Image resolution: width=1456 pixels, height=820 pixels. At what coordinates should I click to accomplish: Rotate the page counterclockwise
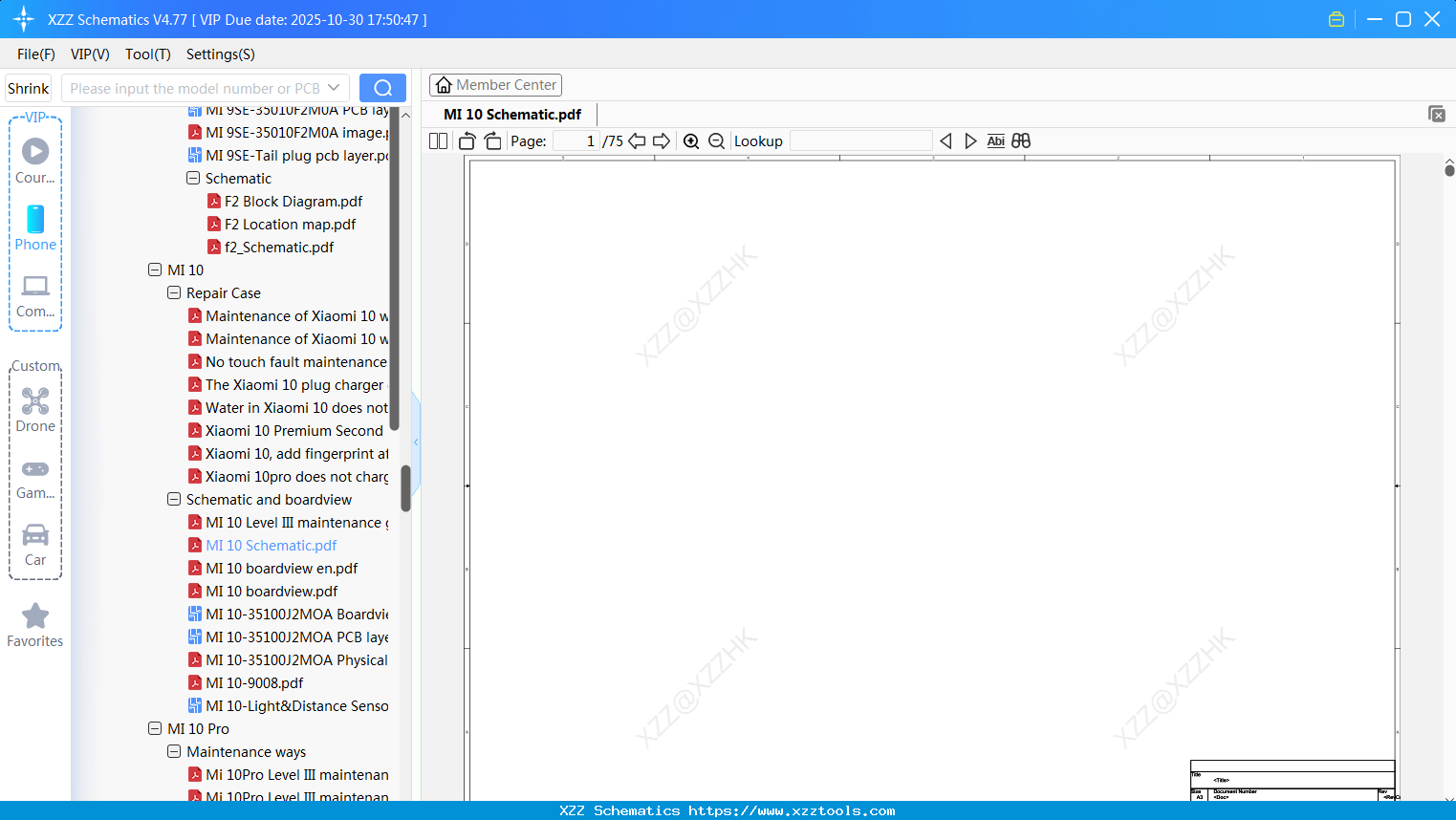coord(467,141)
